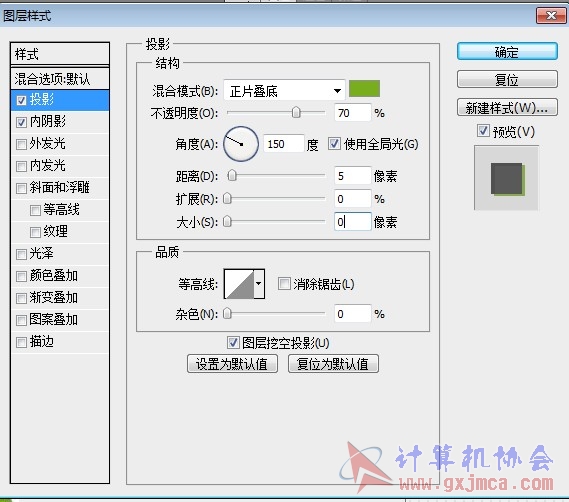The height and width of the screenshot is (502, 569).
Task: Uncheck the 投影 checkbox
Action: 21,100
